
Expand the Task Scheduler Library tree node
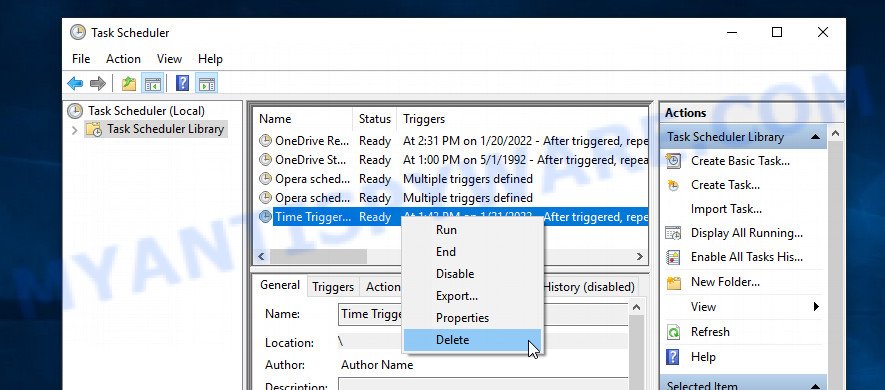point(75,130)
